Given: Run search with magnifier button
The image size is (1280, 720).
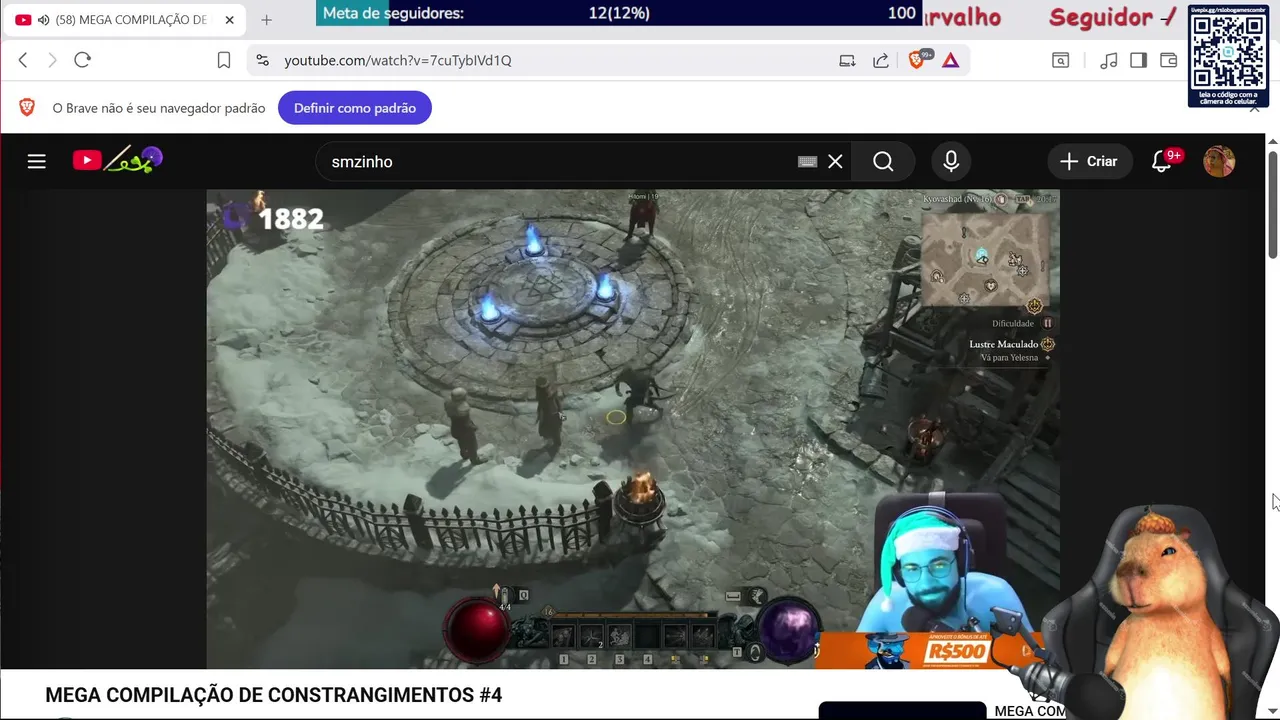Looking at the screenshot, I should click(883, 161).
